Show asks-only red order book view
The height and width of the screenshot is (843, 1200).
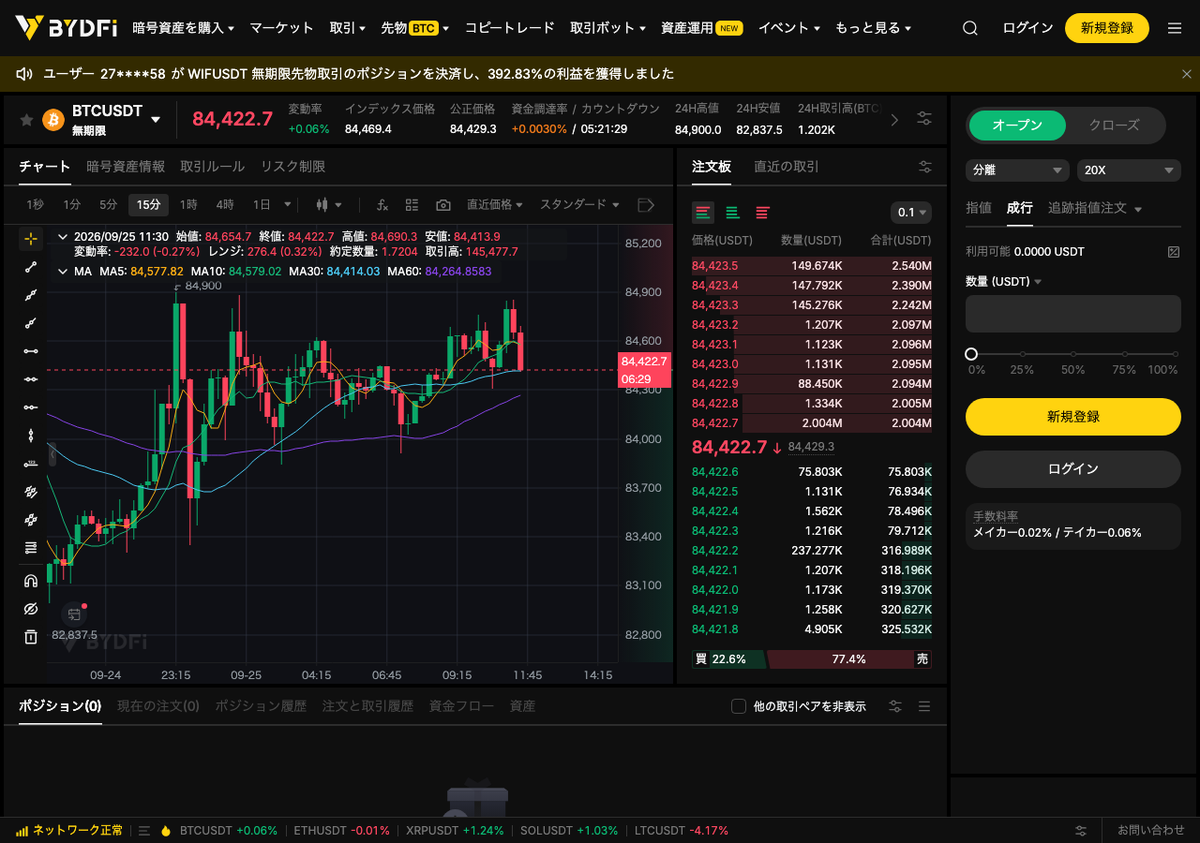point(762,212)
